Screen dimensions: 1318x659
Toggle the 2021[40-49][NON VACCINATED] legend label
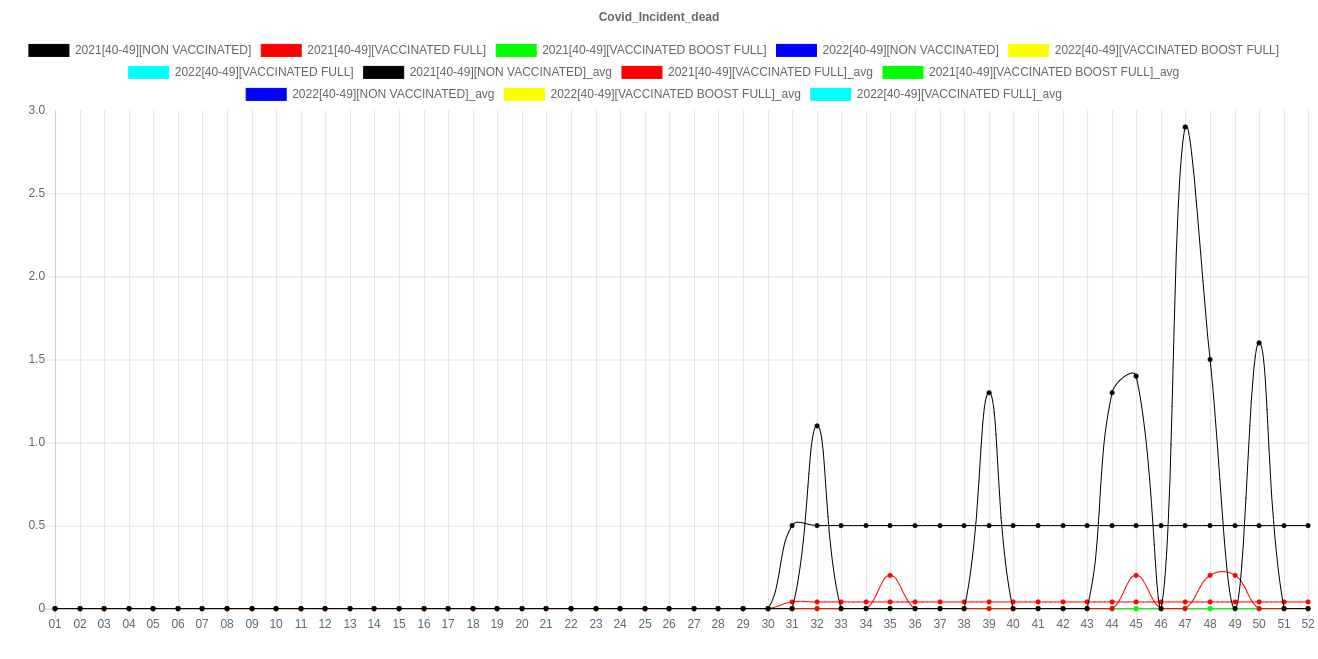click(162, 50)
